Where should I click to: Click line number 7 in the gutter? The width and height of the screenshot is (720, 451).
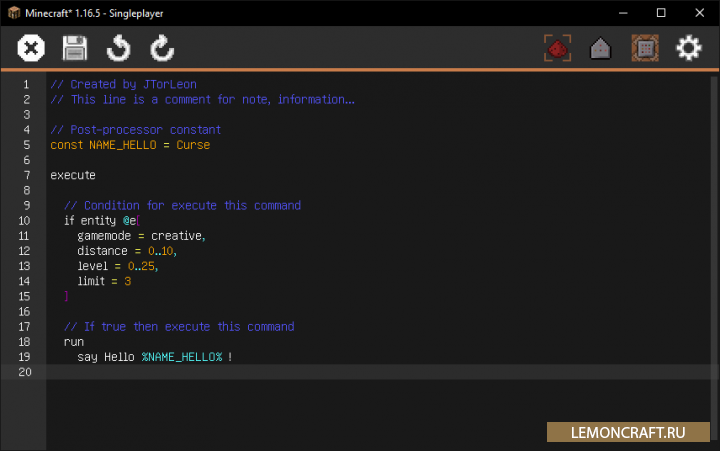(26, 175)
